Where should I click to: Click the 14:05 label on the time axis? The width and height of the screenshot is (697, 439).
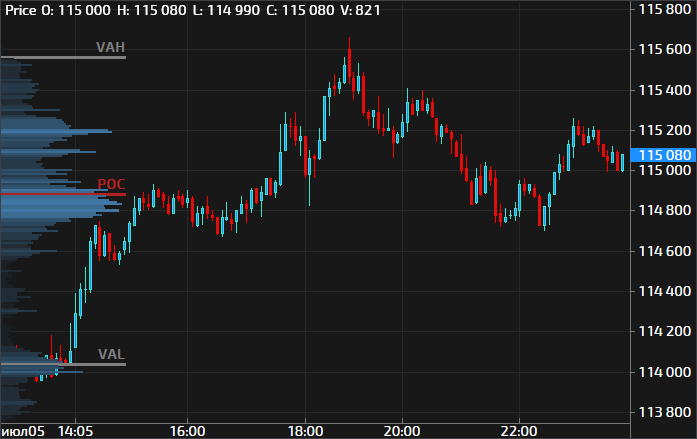(x=76, y=431)
